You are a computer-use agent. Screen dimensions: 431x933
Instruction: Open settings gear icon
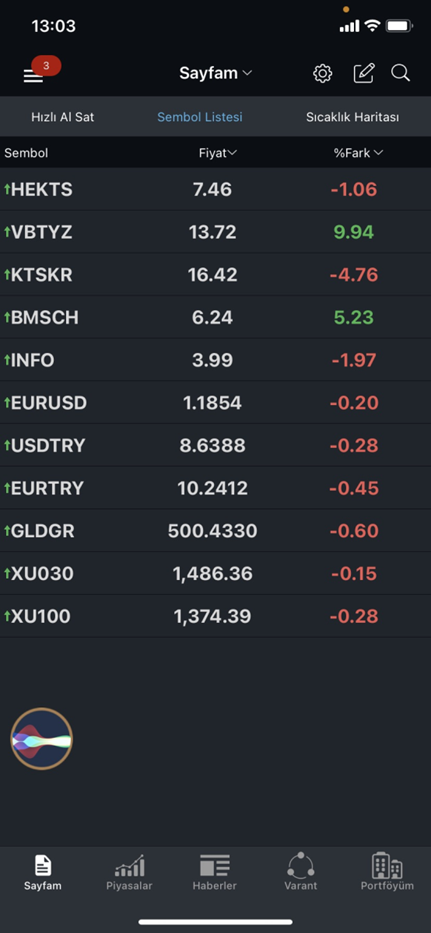pyautogui.click(x=323, y=74)
